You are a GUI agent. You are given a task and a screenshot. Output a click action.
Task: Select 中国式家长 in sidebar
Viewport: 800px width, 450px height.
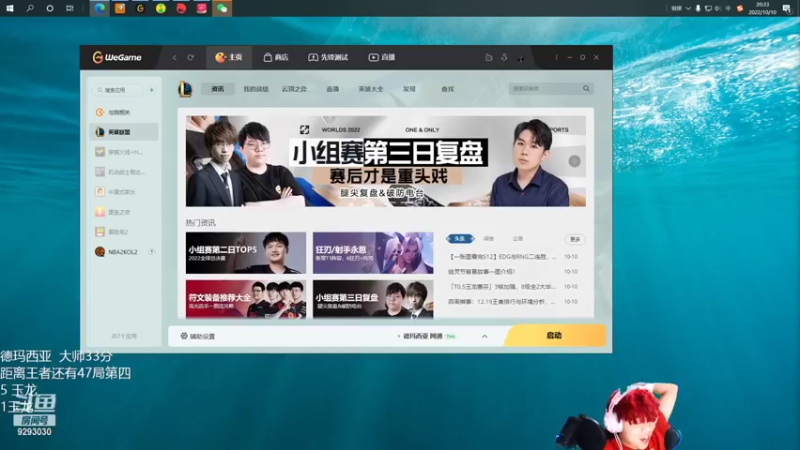124,192
